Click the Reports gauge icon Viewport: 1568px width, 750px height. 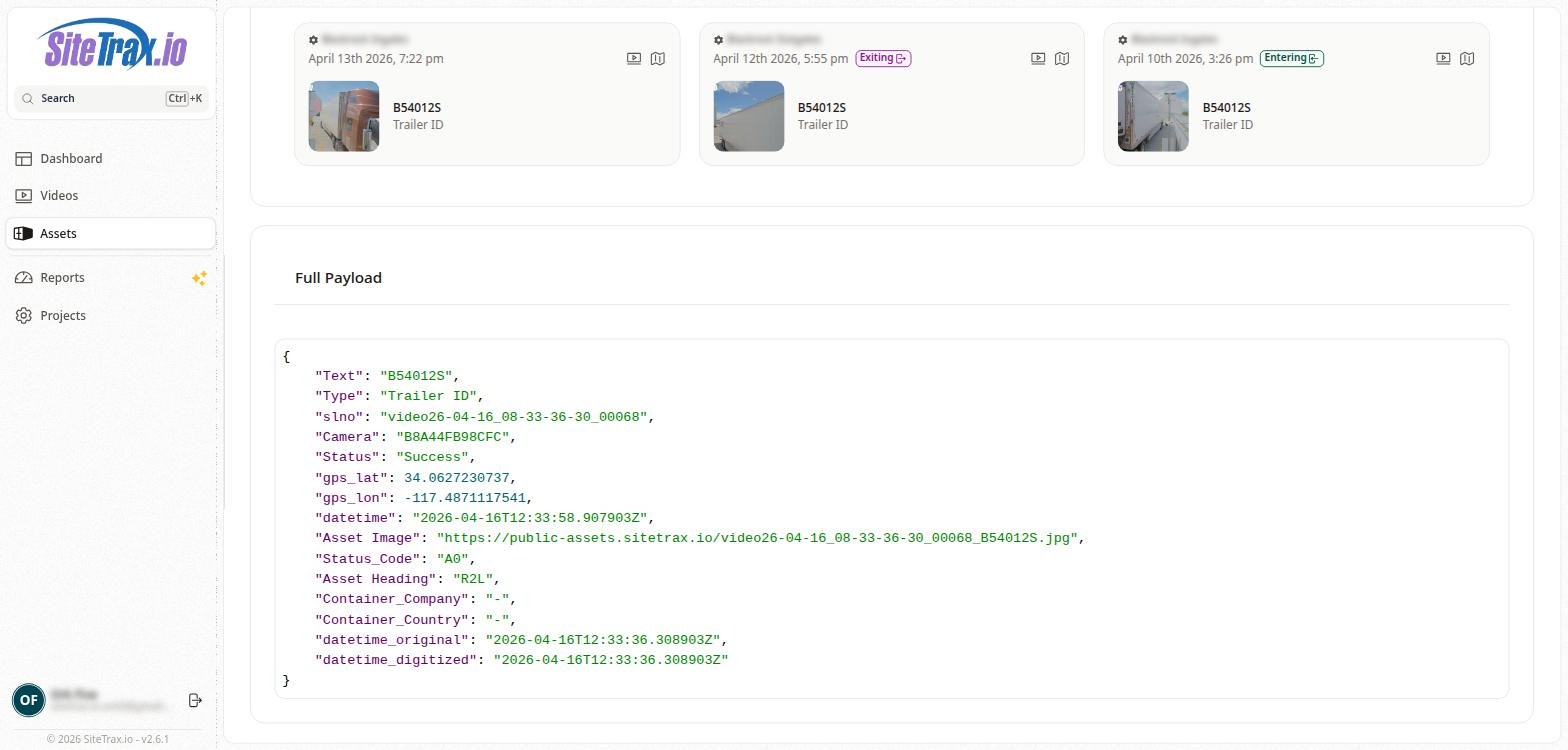[24, 277]
